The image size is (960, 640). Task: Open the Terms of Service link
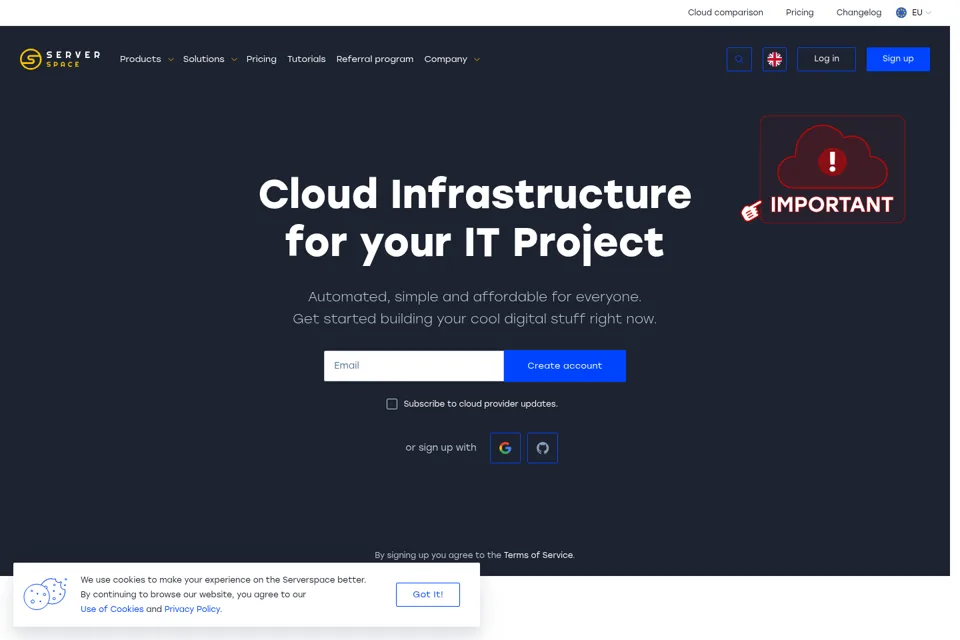pos(538,555)
